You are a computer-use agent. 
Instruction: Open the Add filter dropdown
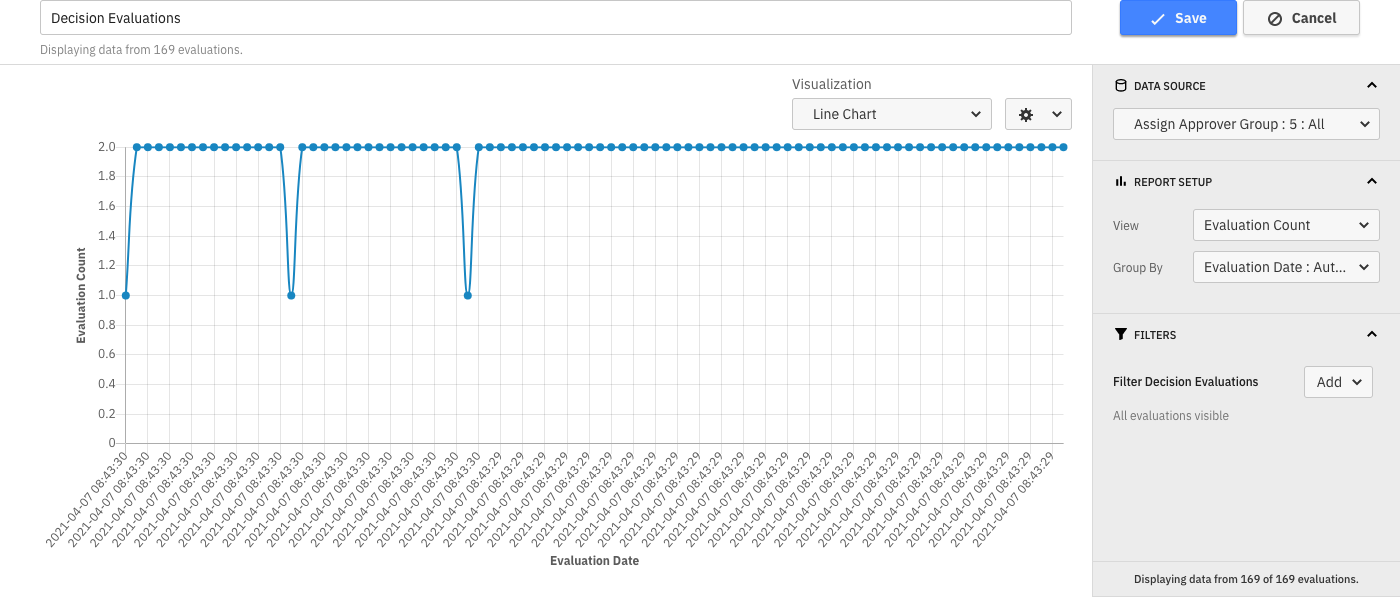coord(1338,382)
